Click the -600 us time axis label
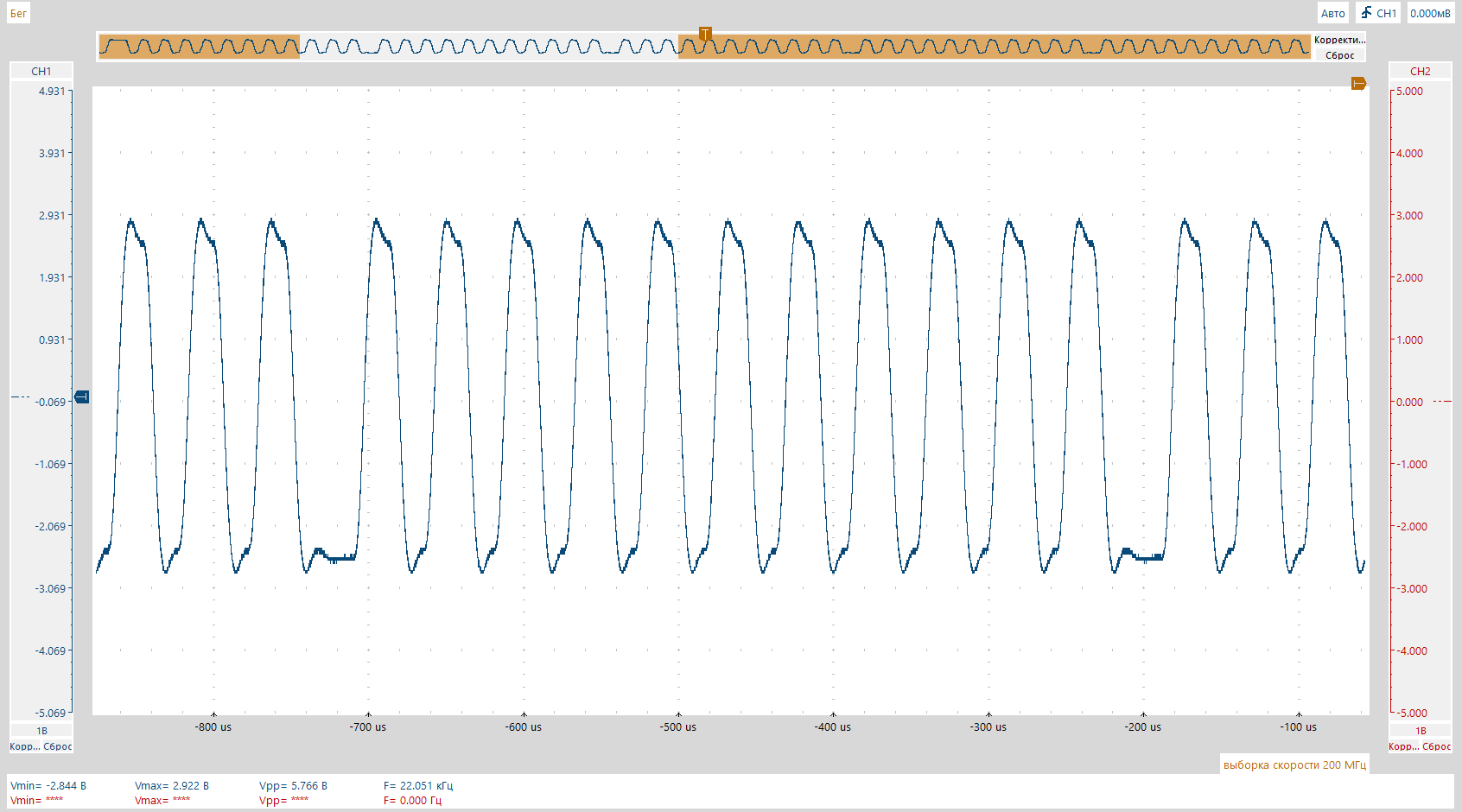 point(524,726)
